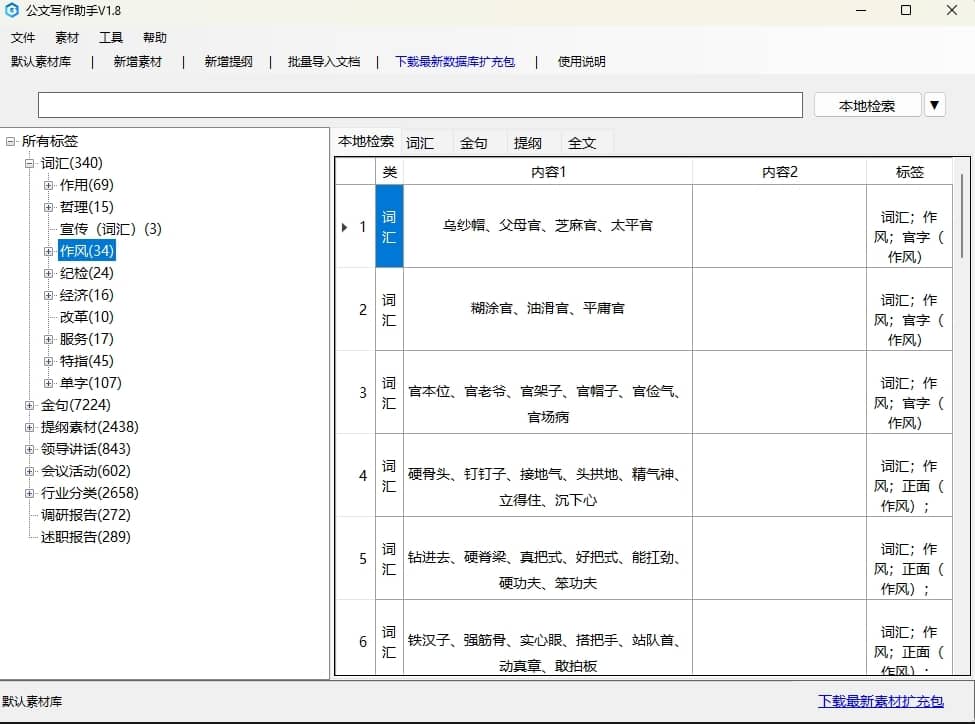Switch to the 全文 tab

(x=582, y=143)
